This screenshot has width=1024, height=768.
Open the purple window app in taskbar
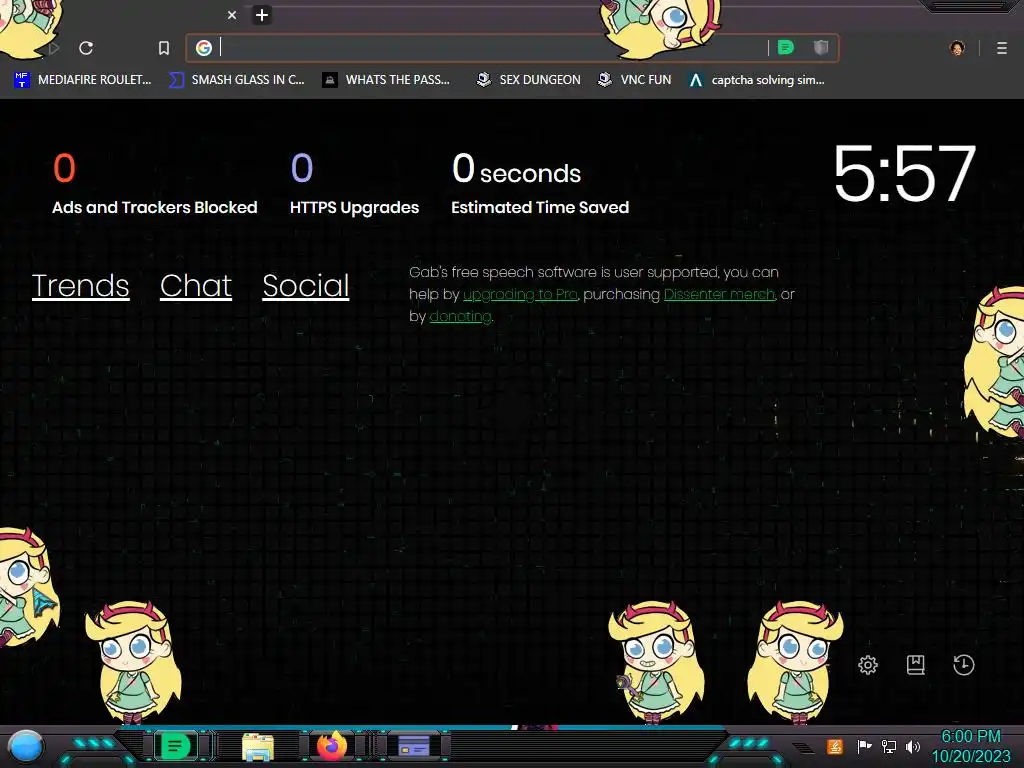click(414, 746)
